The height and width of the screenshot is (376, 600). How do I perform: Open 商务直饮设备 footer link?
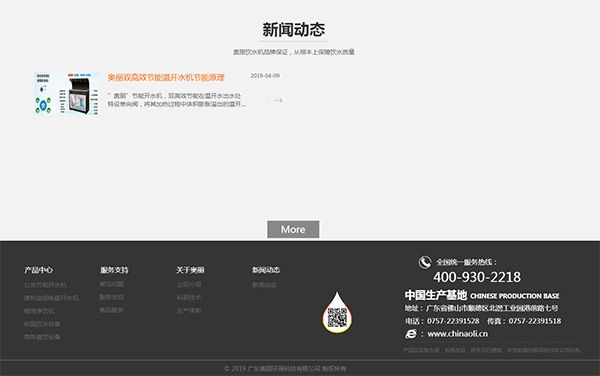pyautogui.click(x=42, y=337)
